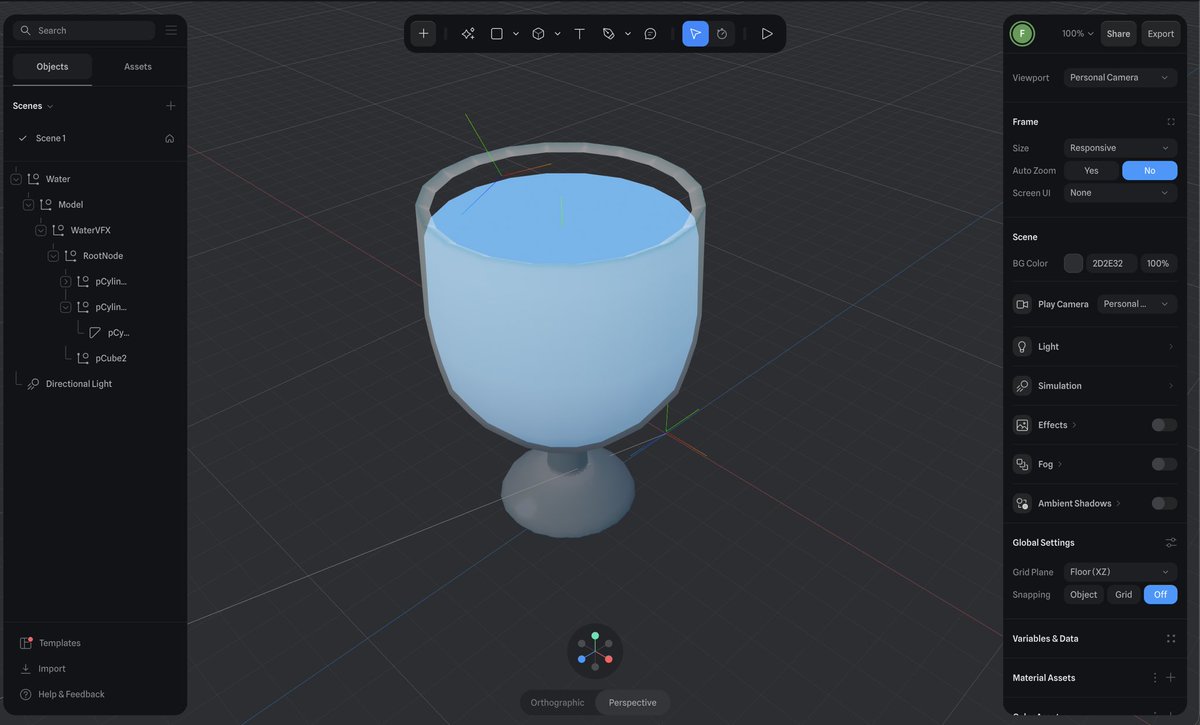Open Import
The width and height of the screenshot is (1200, 725).
coord(42,669)
